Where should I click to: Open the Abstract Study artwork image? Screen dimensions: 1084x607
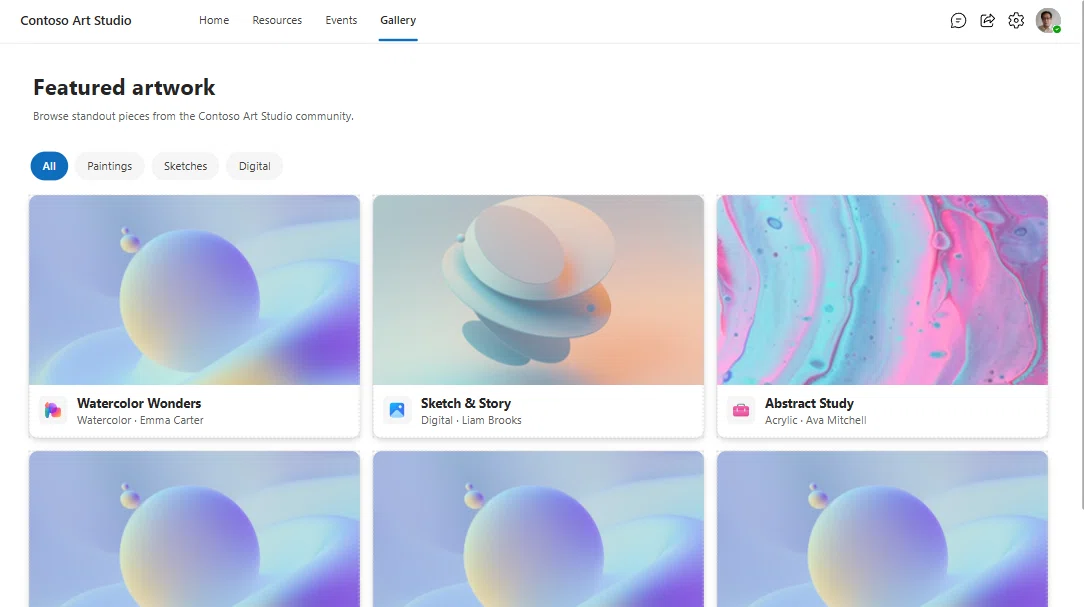click(x=882, y=290)
